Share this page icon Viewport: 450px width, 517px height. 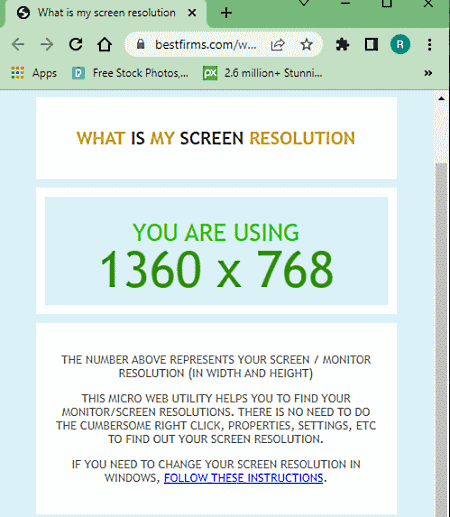point(278,44)
